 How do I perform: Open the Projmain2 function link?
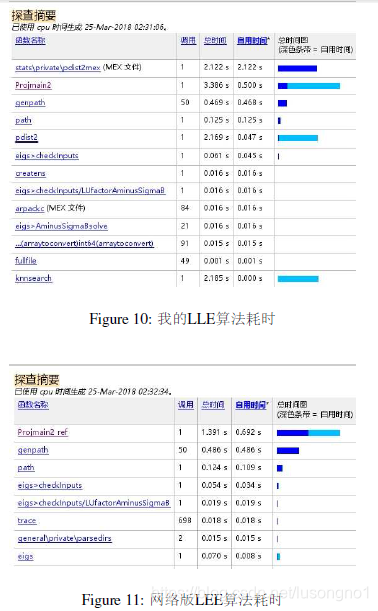click(33, 85)
